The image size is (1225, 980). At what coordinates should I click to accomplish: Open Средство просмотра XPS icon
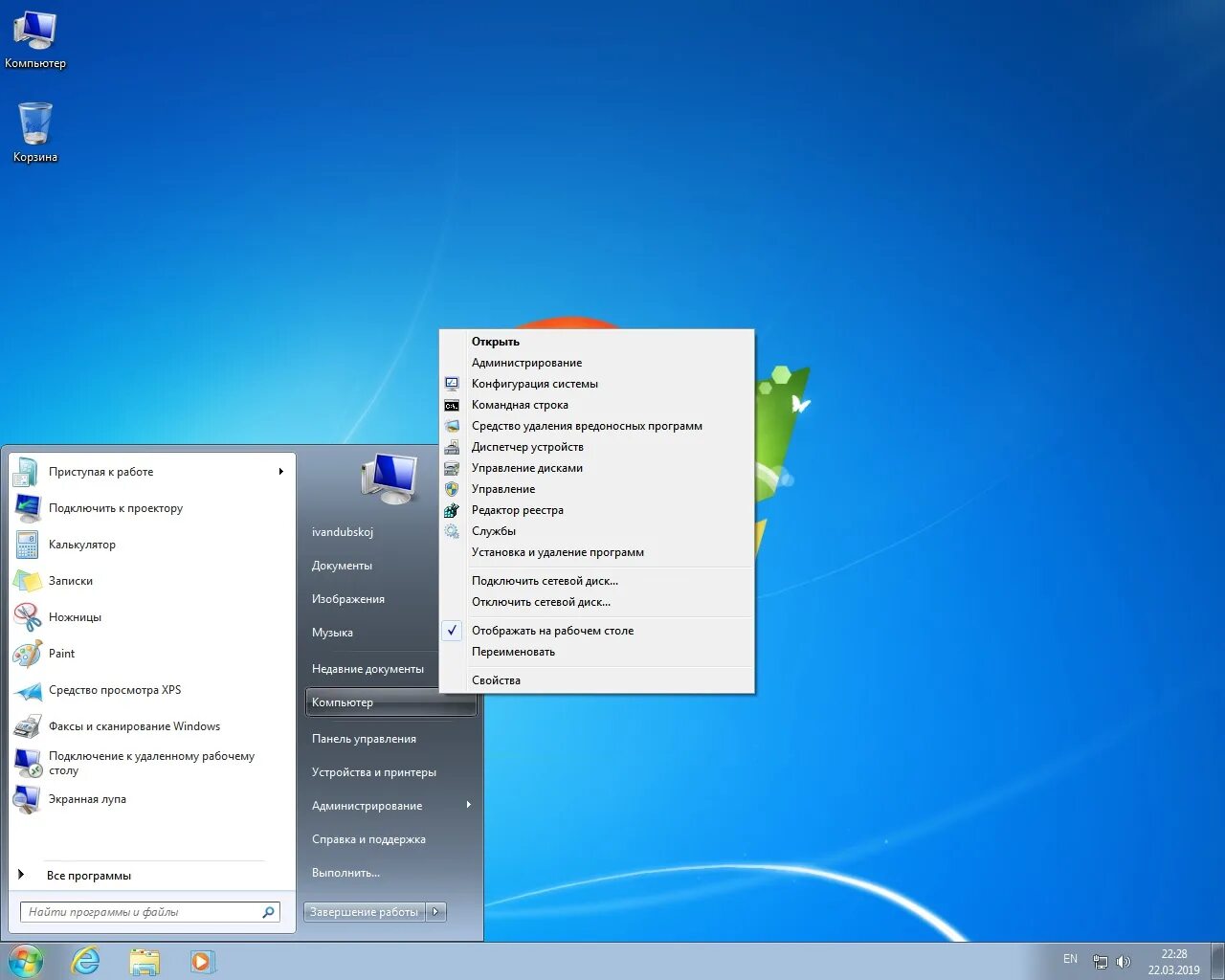(27, 690)
